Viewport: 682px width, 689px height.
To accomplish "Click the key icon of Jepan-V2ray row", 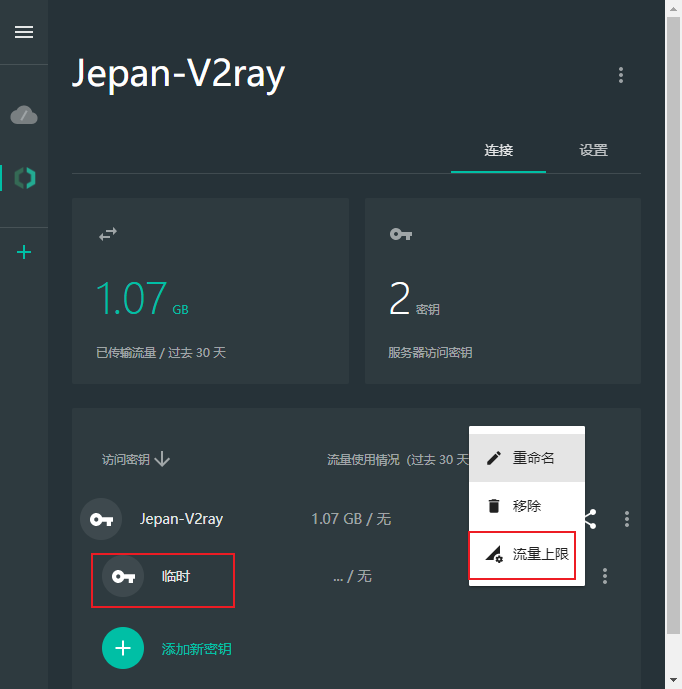I will point(101,519).
